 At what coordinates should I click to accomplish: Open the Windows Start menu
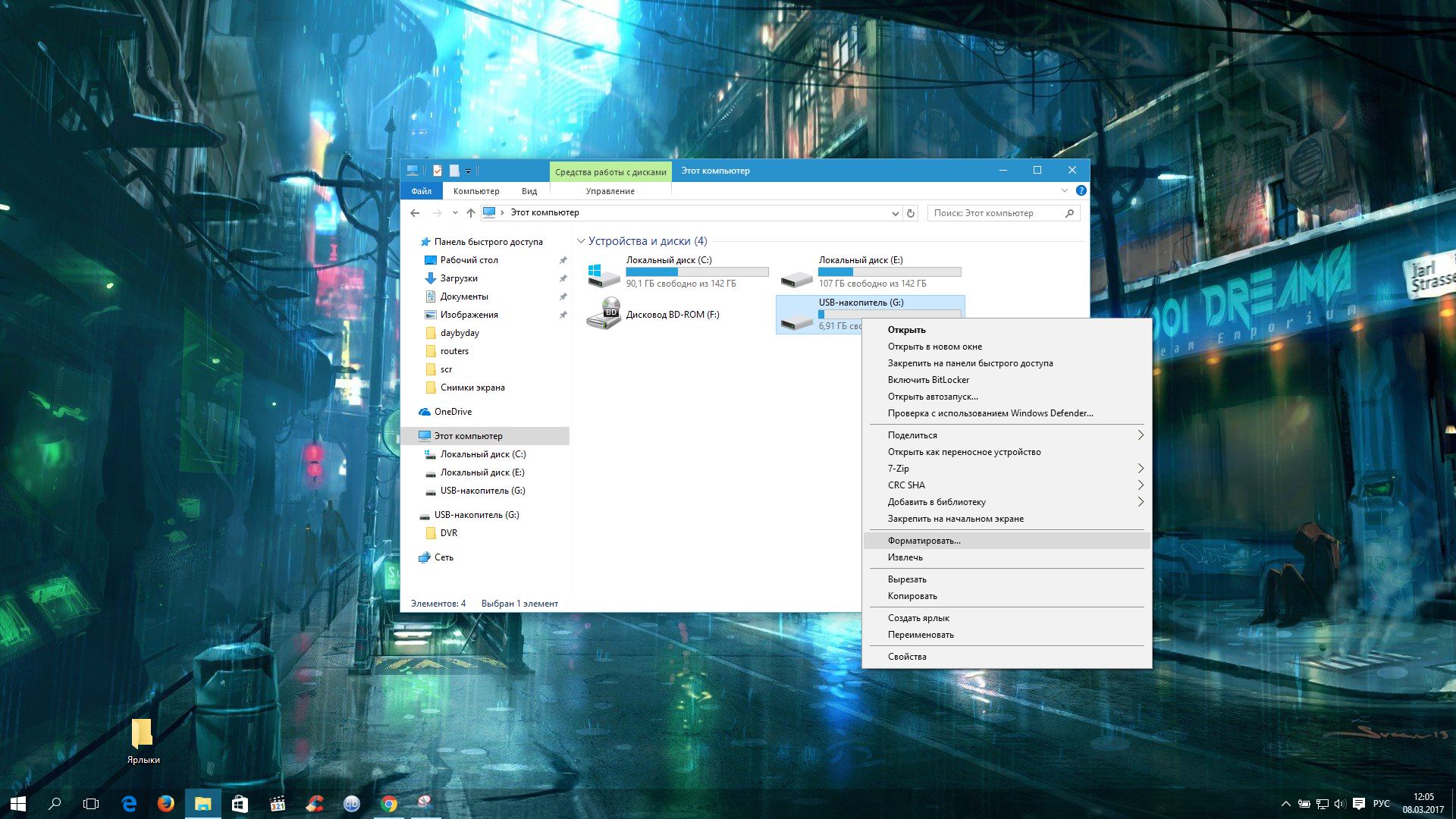coord(18,804)
